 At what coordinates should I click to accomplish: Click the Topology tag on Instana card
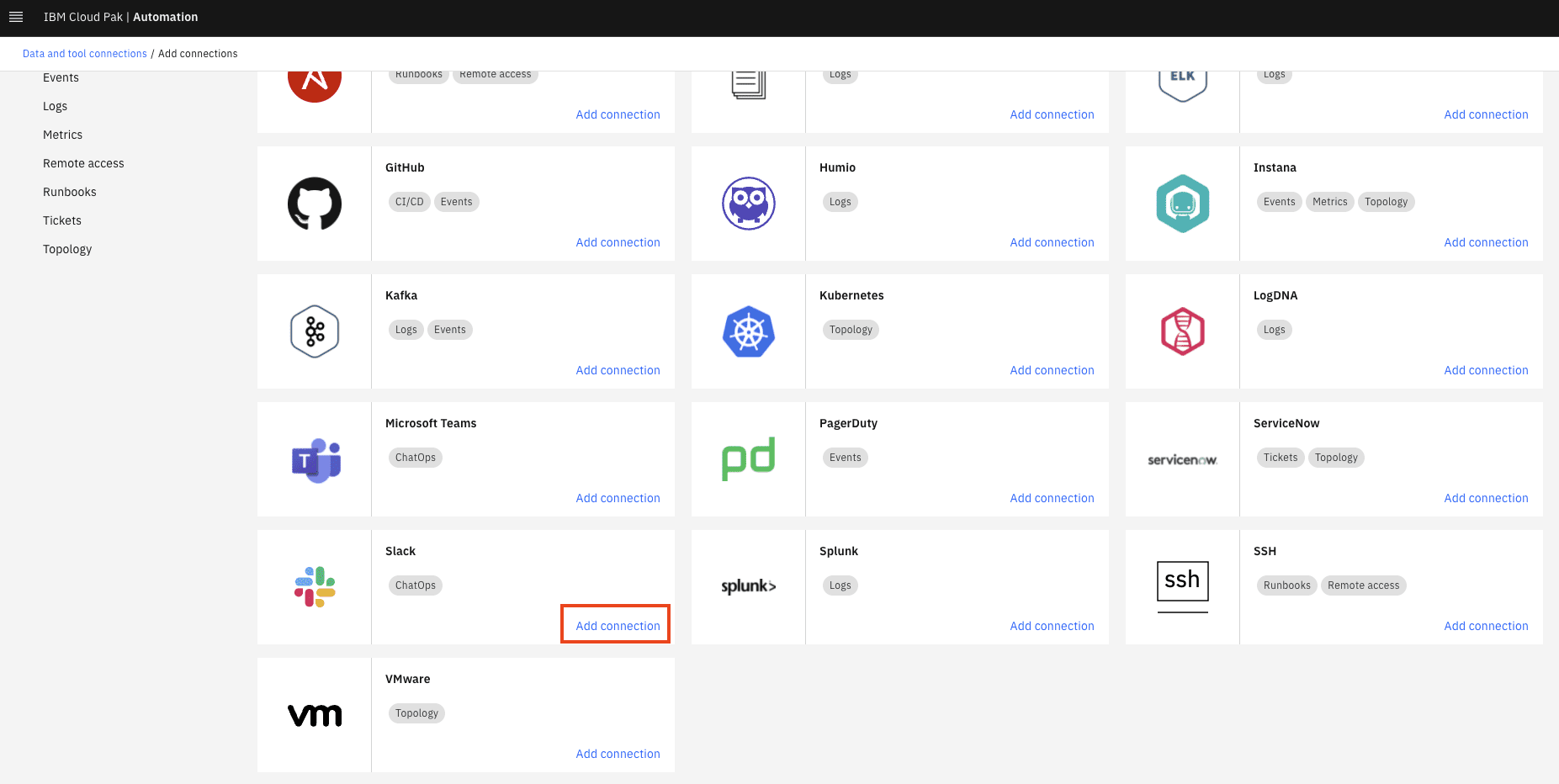(1387, 202)
